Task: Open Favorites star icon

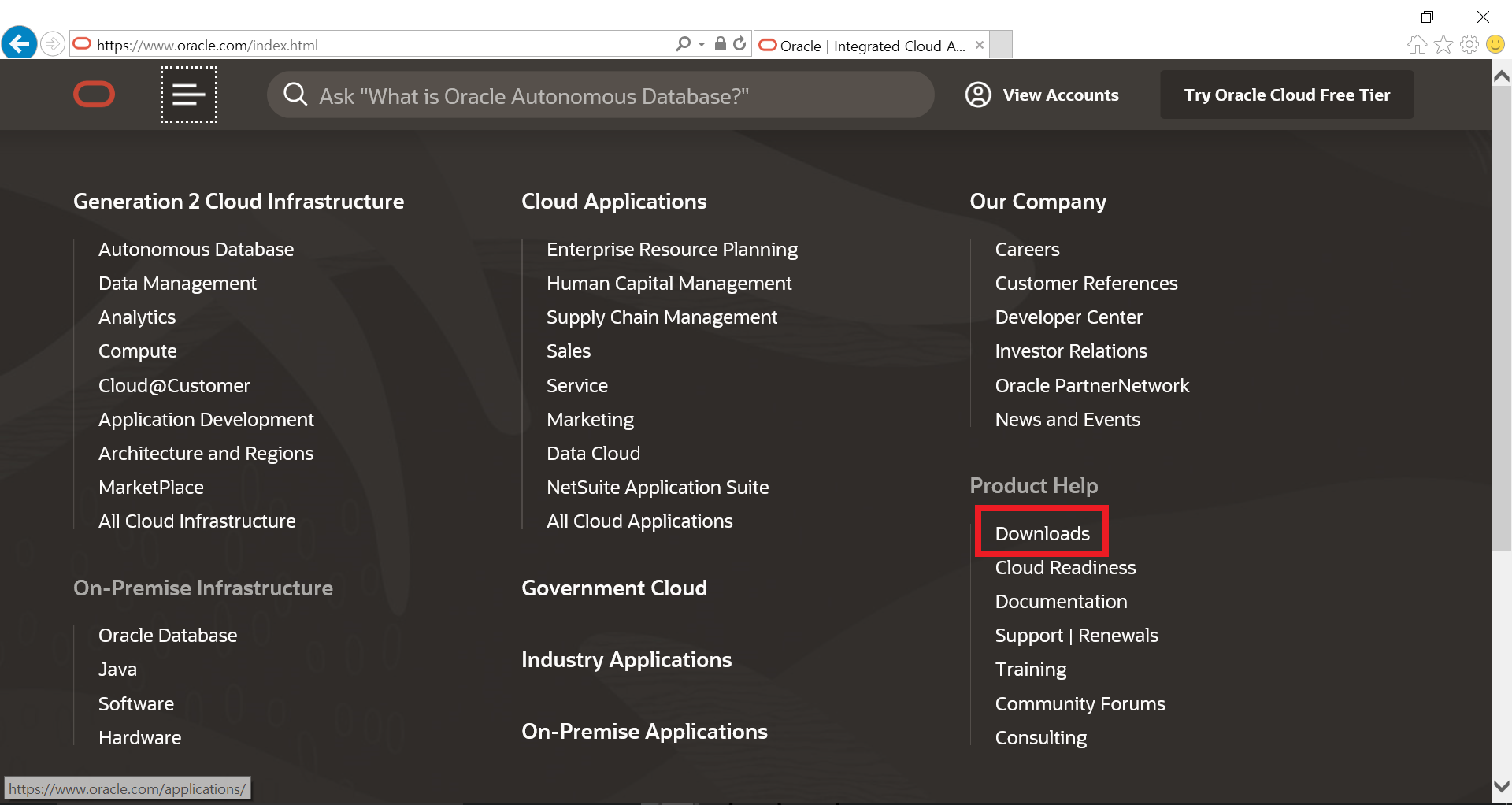Action: coord(1443,45)
